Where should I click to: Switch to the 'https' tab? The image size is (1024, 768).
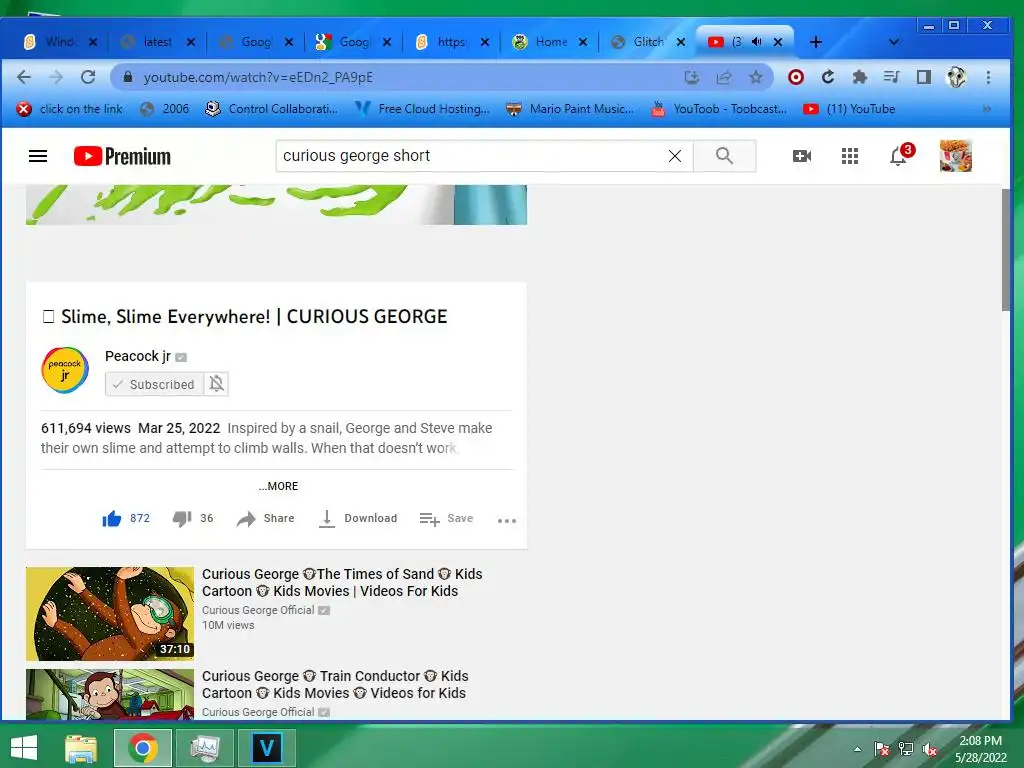coord(451,42)
